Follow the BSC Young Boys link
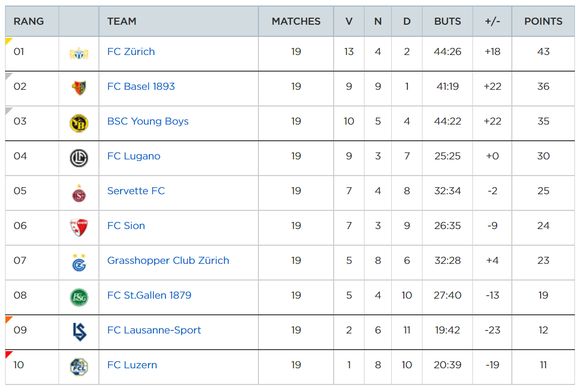 (148, 121)
